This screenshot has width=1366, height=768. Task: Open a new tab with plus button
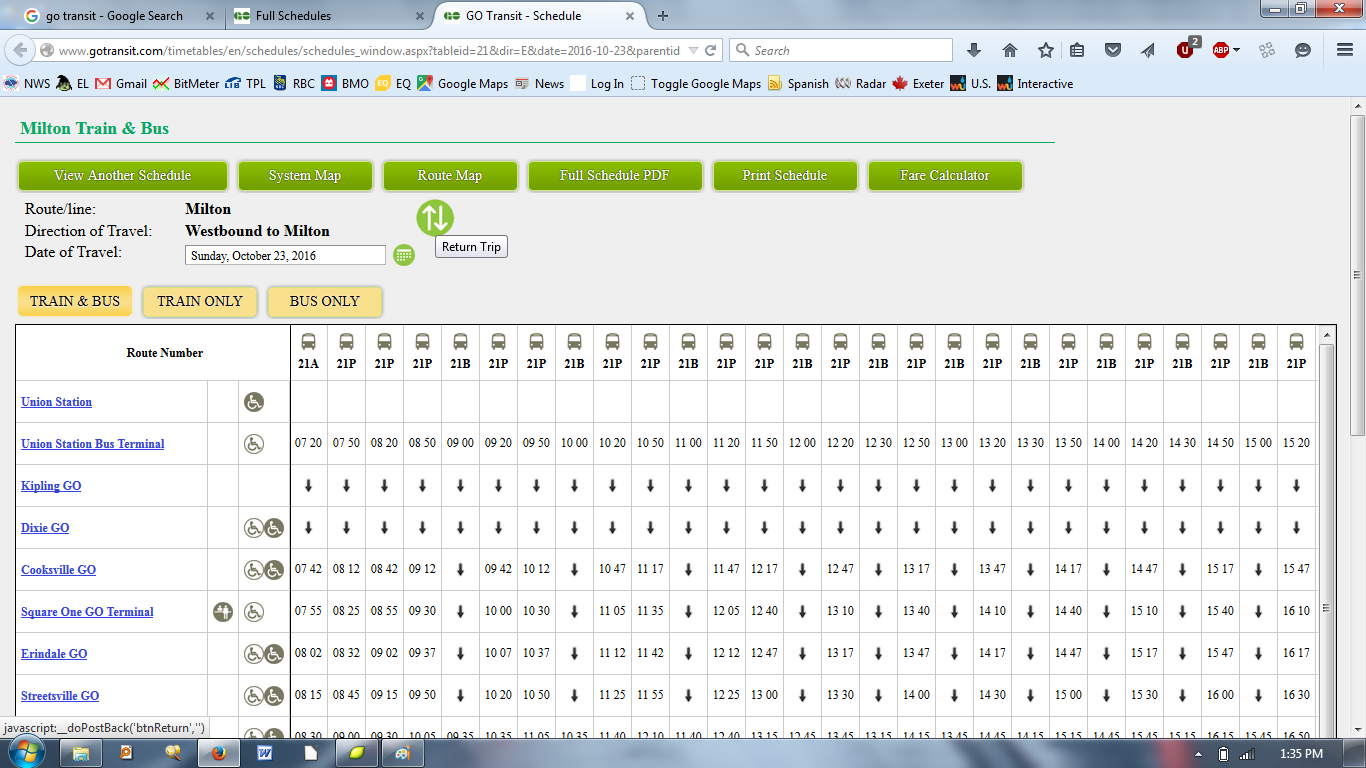coord(663,16)
